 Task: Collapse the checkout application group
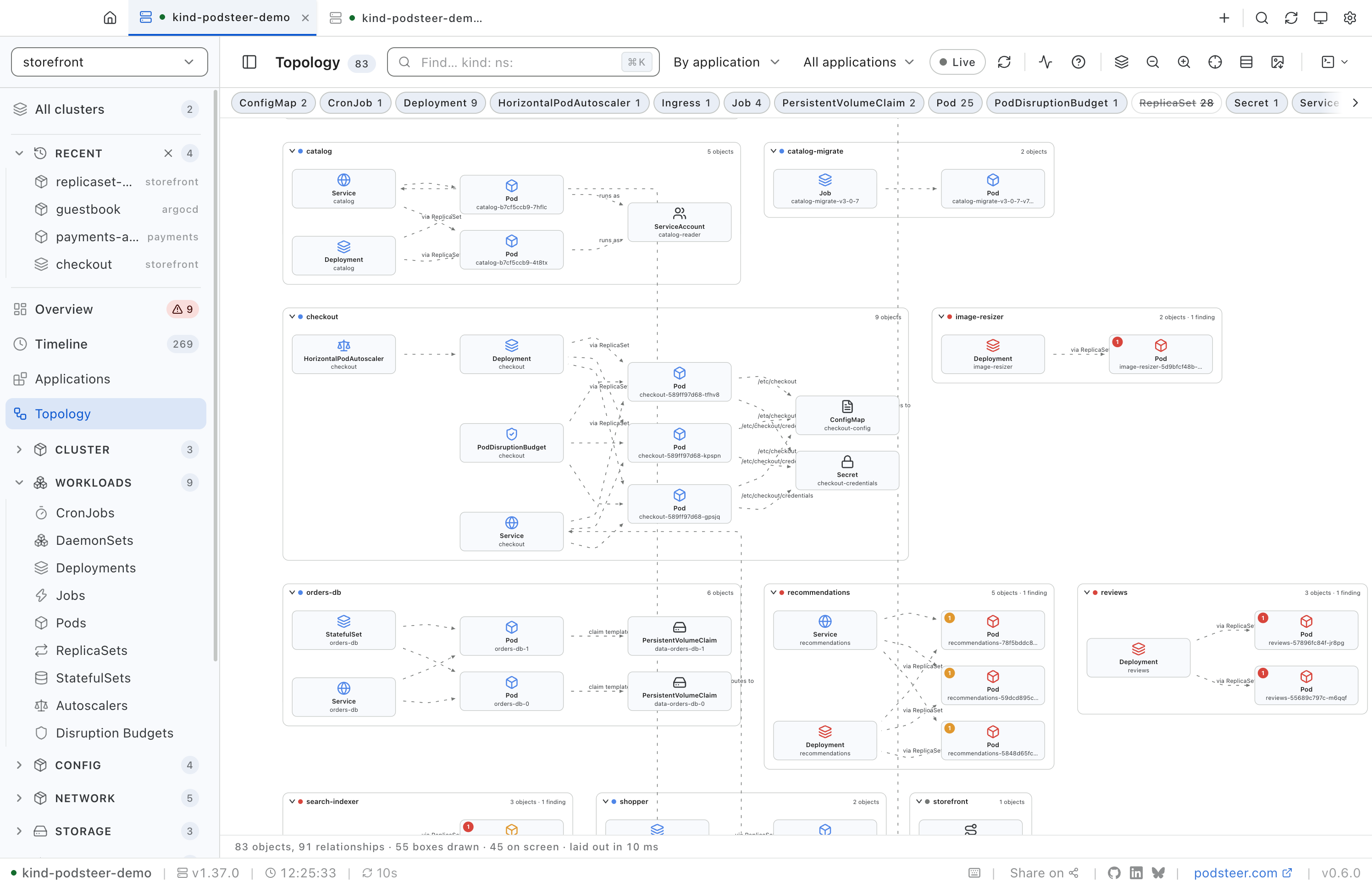tap(292, 317)
